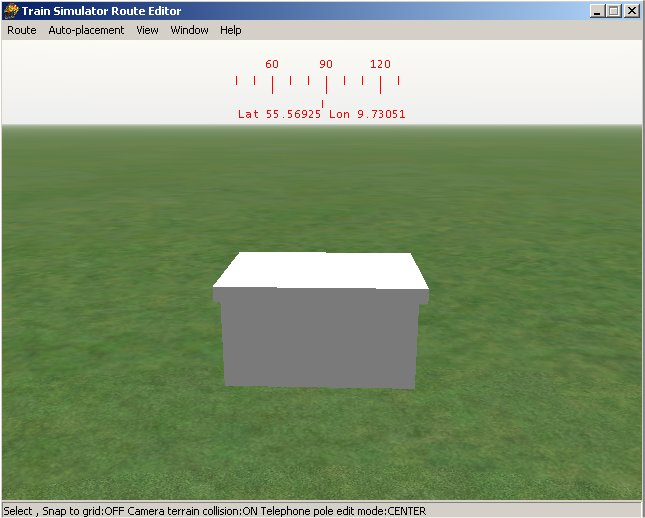Click the Select mode status text

click(18, 511)
